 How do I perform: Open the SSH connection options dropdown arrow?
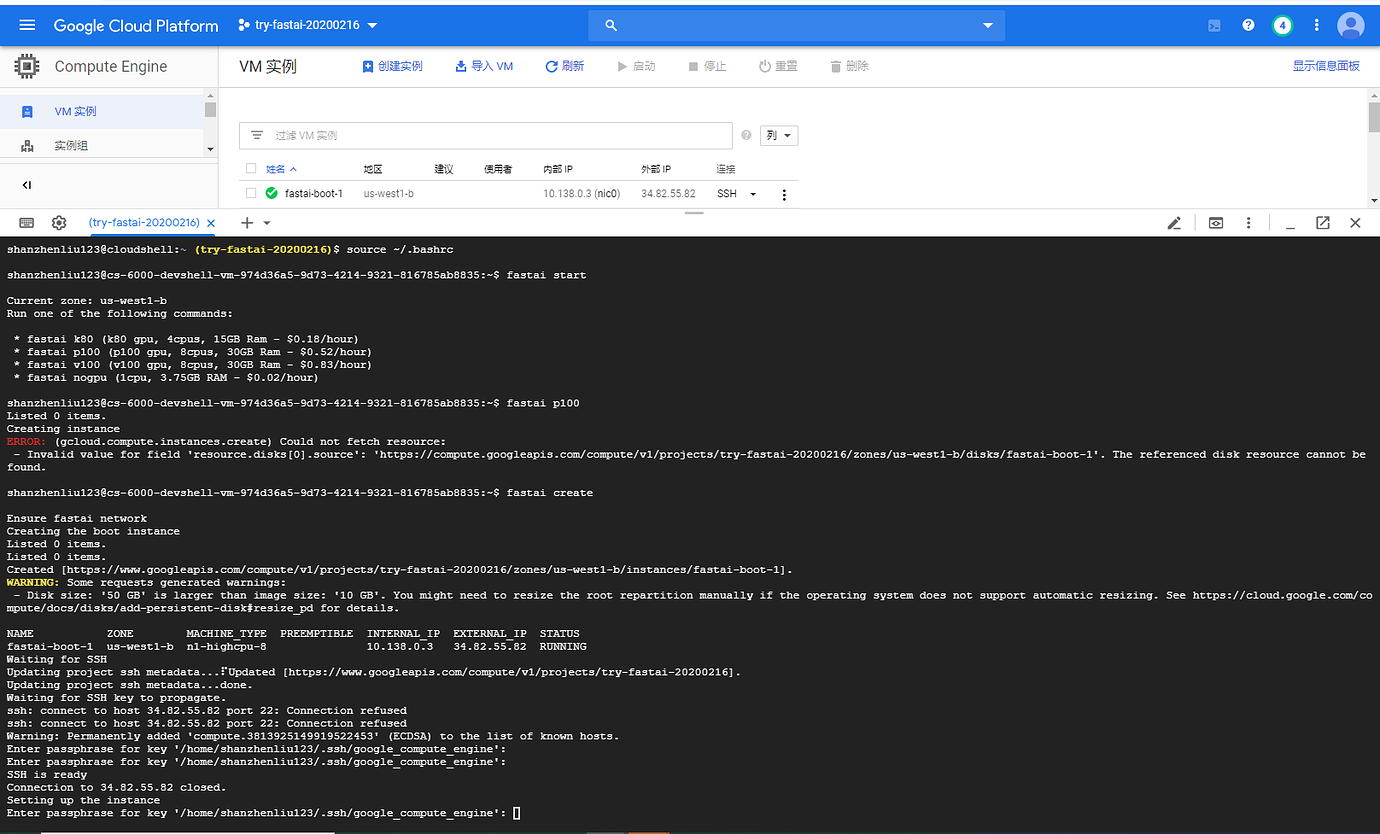[x=753, y=194]
